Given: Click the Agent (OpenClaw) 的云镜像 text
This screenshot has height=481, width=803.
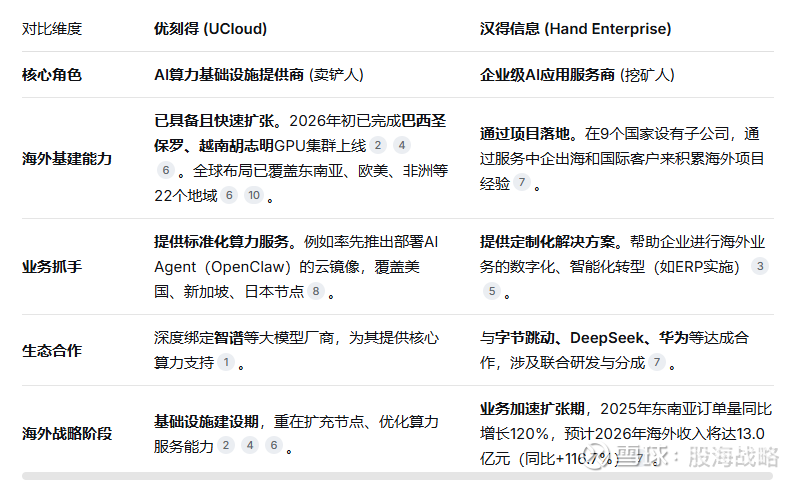Looking at the screenshot, I should point(257,266).
